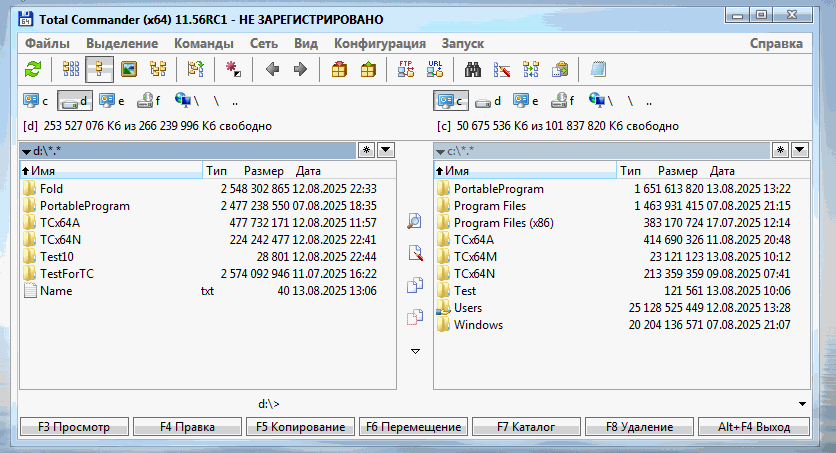Click the blue copy icon in middle bar

pyautogui.click(x=415, y=285)
